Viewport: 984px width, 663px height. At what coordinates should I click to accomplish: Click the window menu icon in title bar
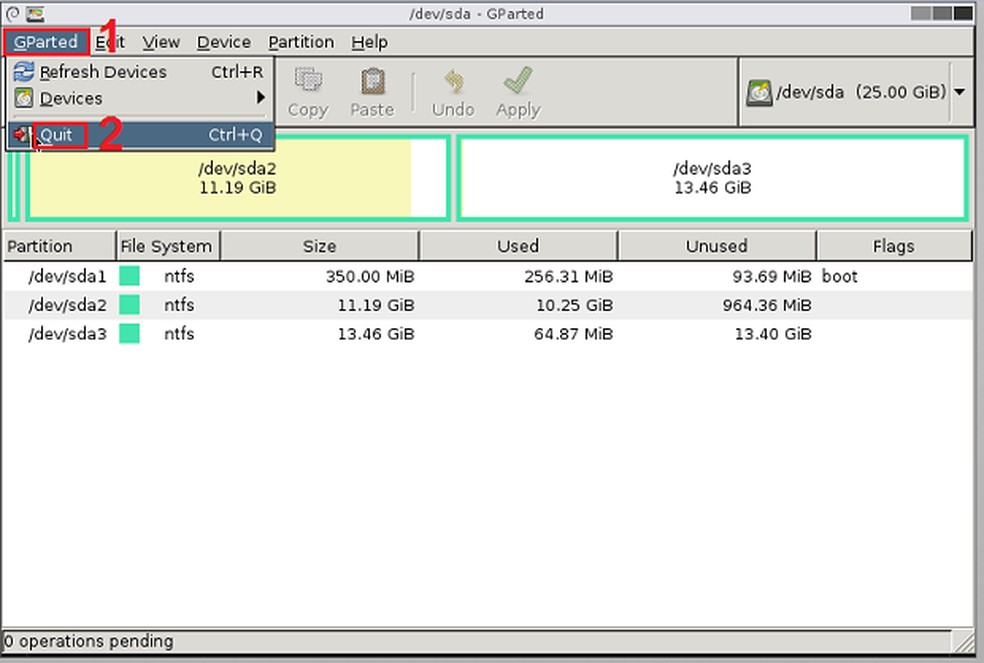(13, 13)
